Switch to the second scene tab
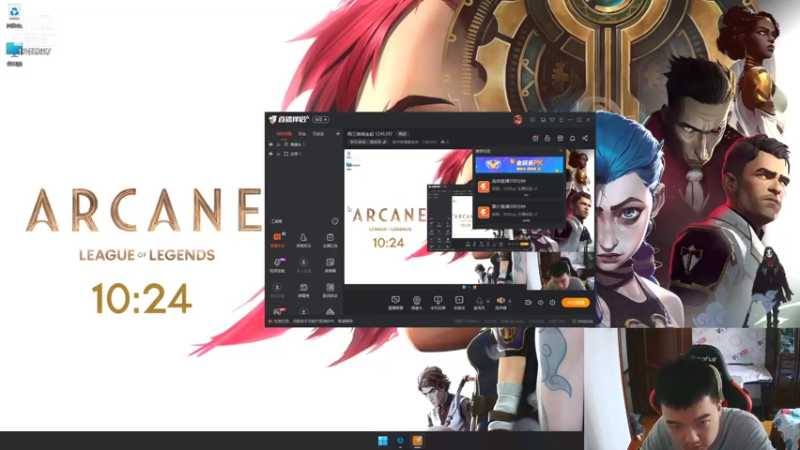 [x=302, y=134]
